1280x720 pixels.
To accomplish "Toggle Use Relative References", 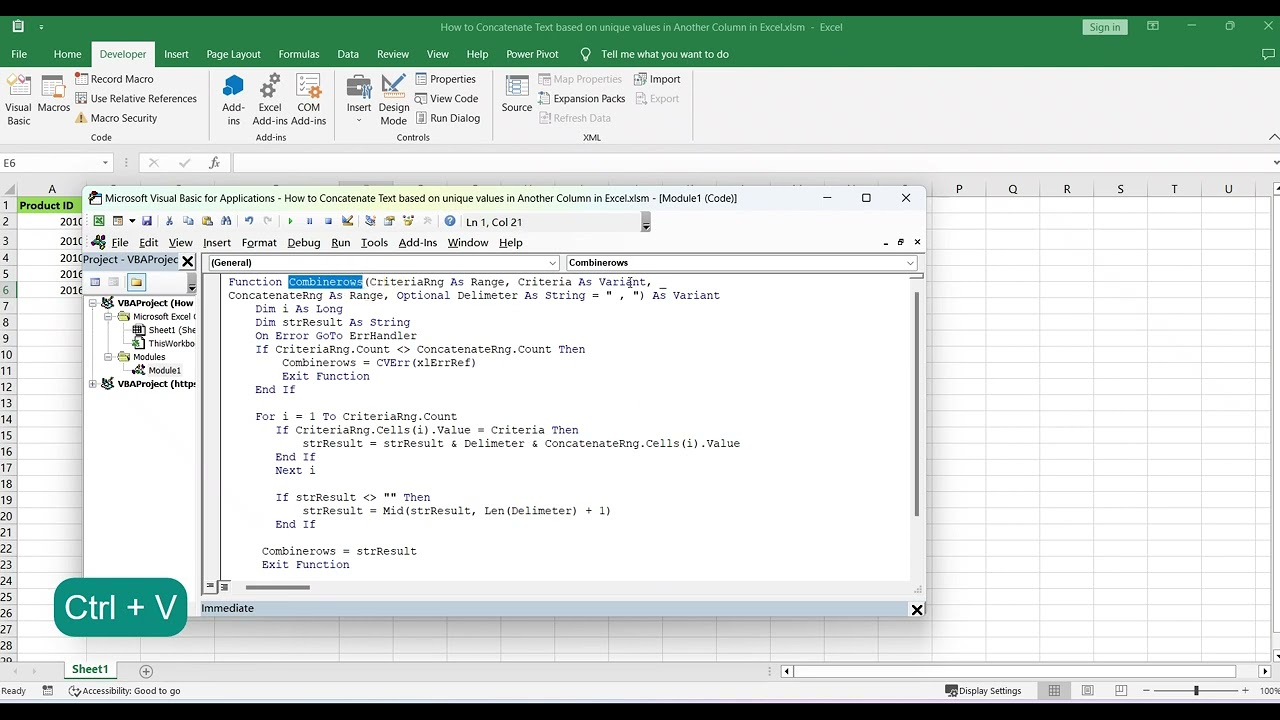I will 135,98.
